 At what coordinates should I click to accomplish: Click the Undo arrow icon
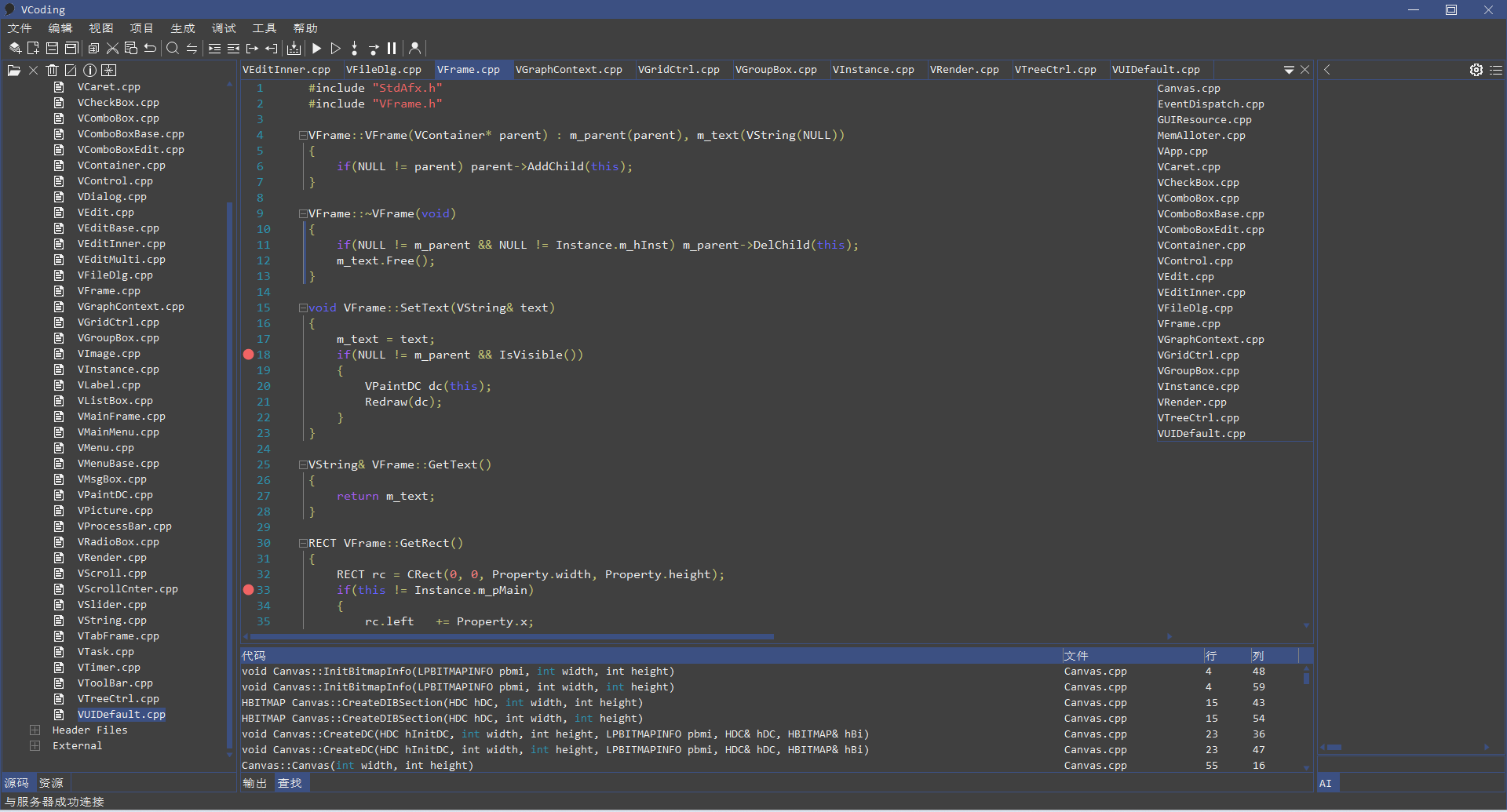pos(151,49)
